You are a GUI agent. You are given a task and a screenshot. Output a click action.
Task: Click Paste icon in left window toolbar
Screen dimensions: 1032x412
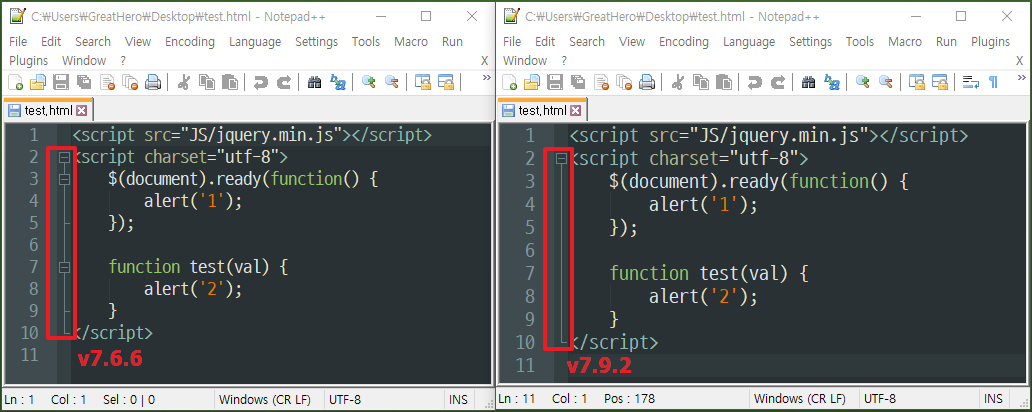[230, 82]
